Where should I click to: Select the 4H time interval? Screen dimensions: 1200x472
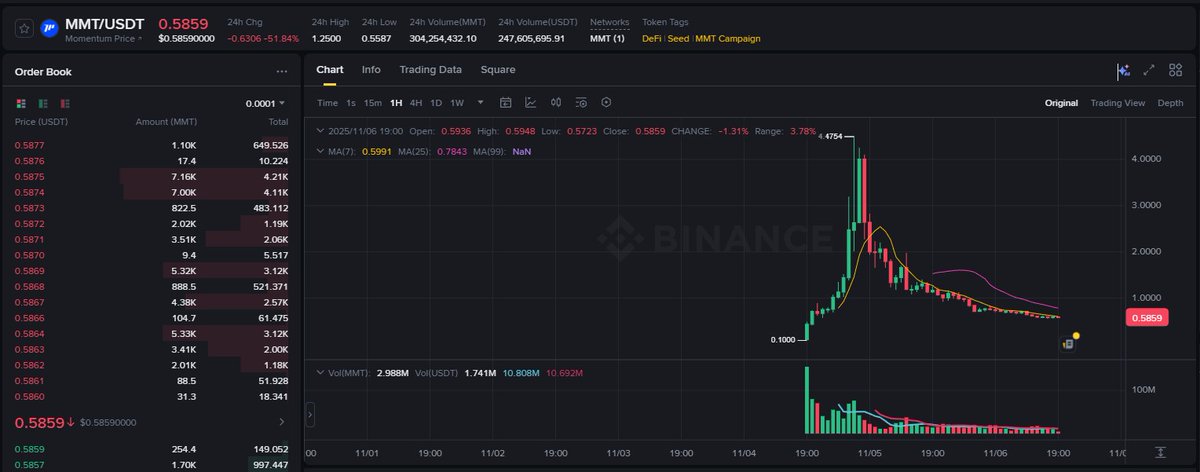tap(415, 103)
